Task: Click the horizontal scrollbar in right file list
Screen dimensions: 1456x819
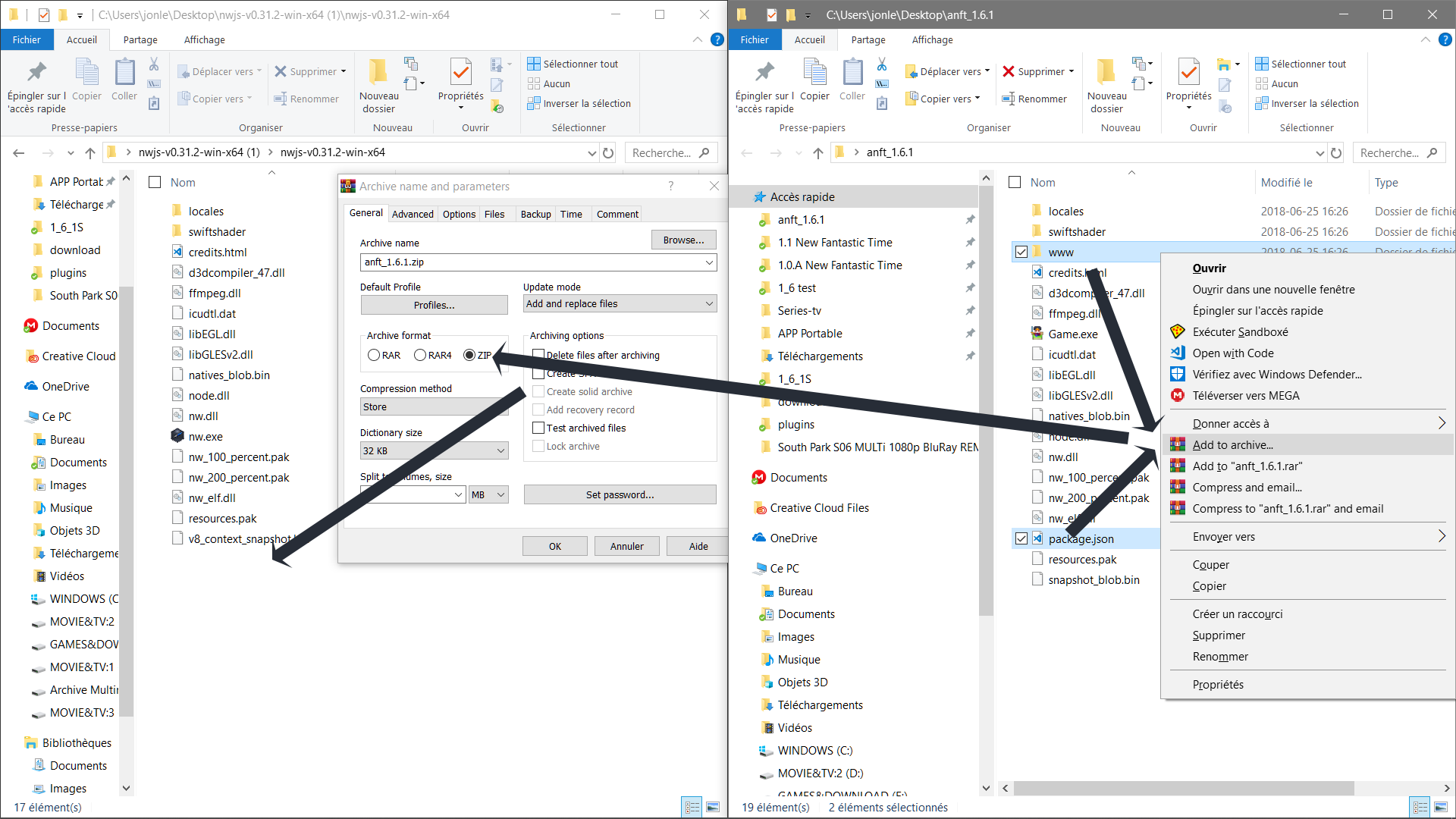Action: tap(1185, 788)
